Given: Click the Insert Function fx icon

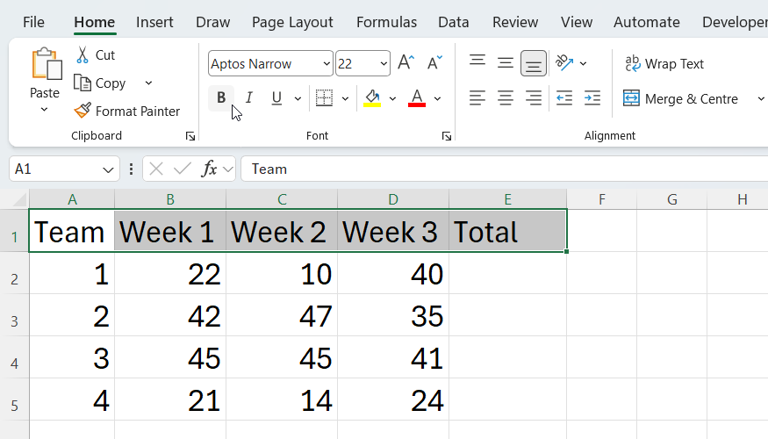Looking at the screenshot, I should [x=209, y=169].
